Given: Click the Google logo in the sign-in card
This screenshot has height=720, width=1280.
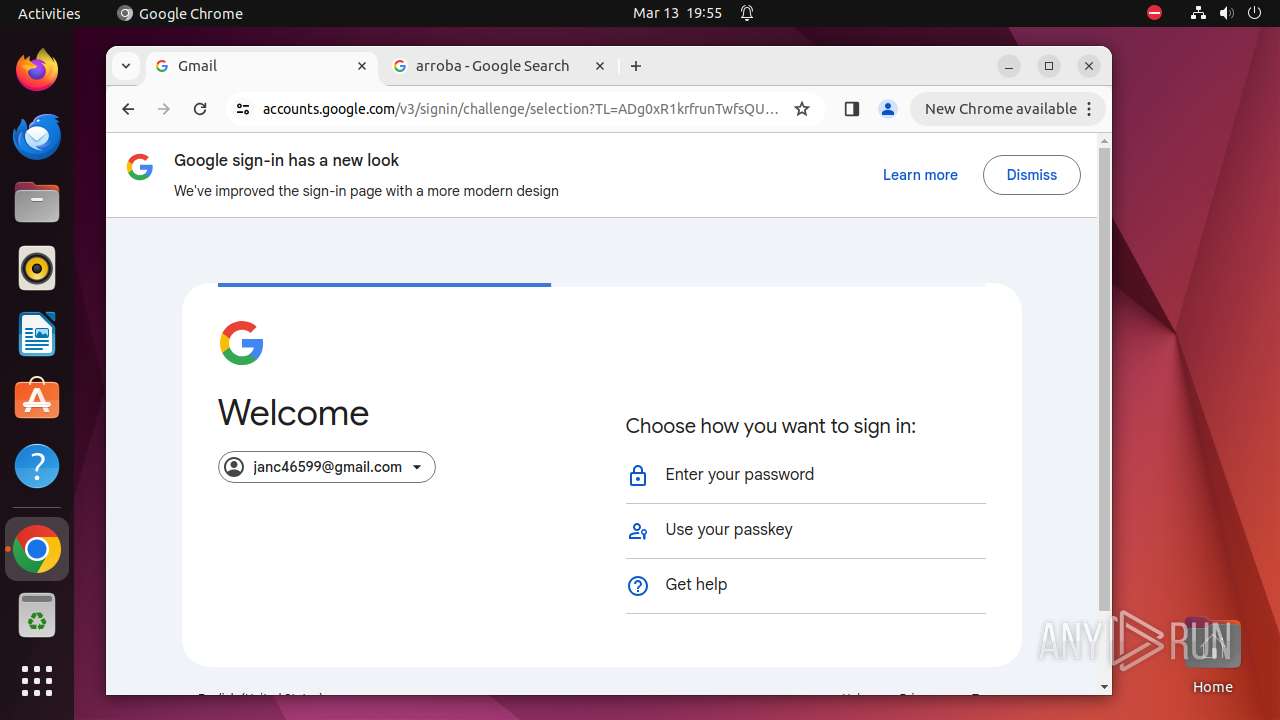Looking at the screenshot, I should click(242, 343).
